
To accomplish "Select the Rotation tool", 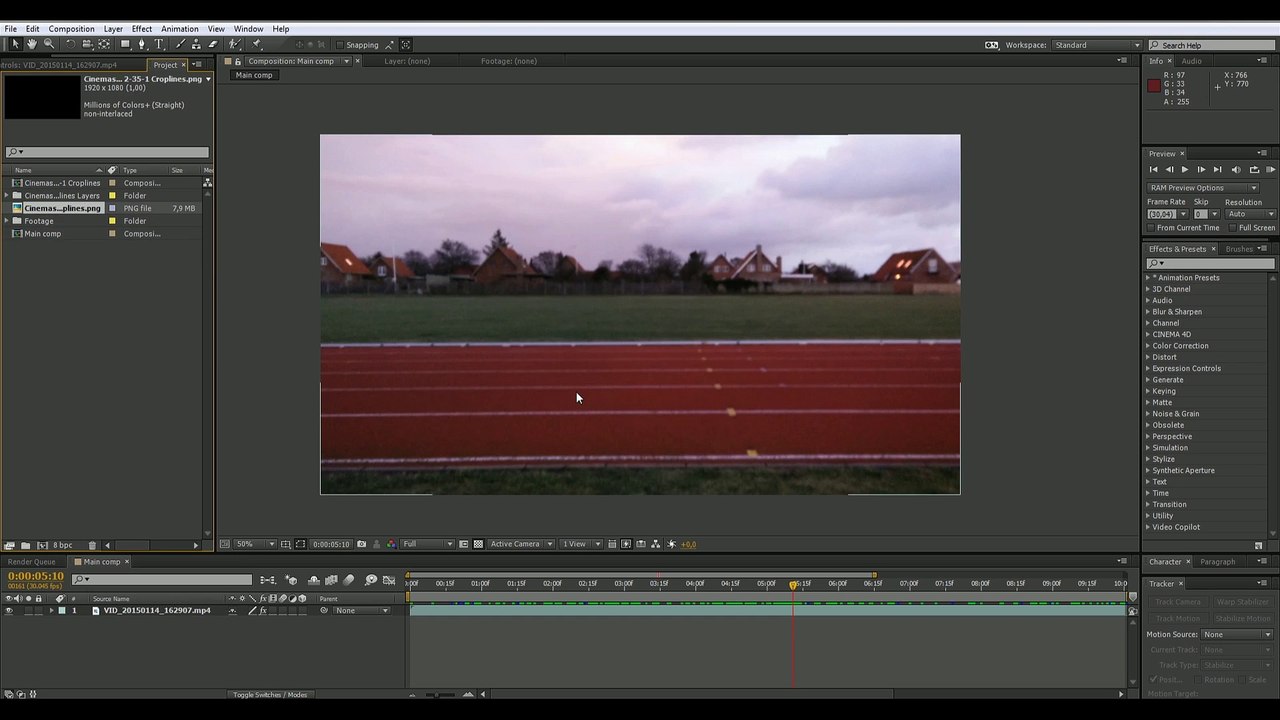I will [x=70, y=44].
